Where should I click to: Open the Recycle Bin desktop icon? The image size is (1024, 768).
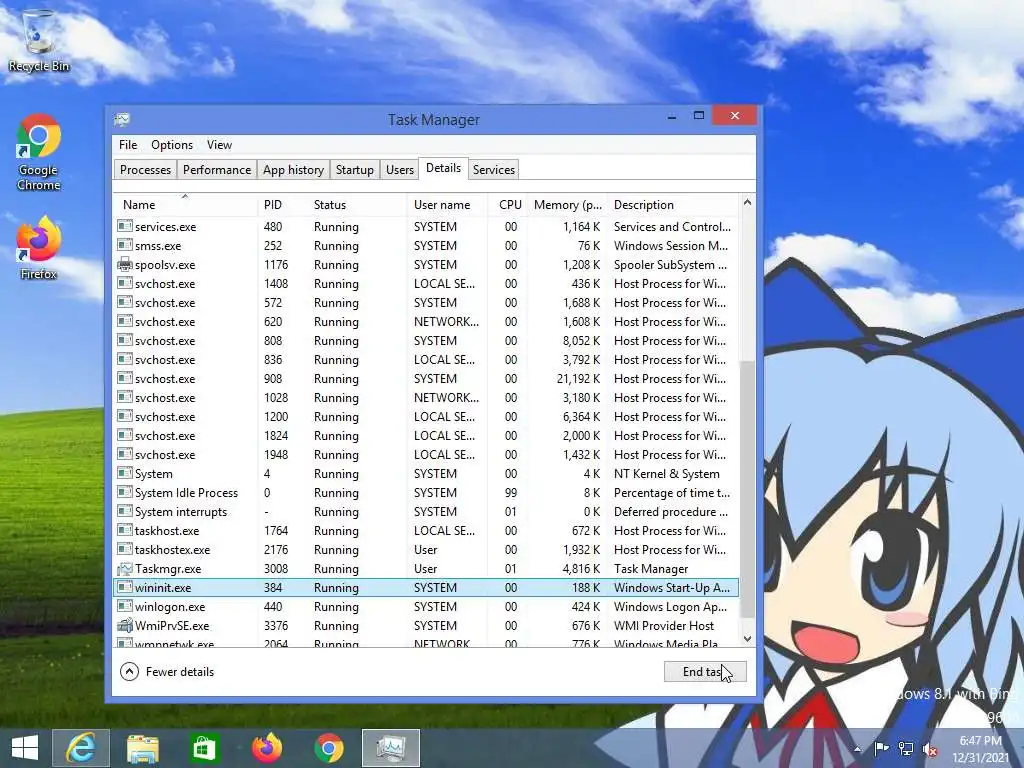[39, 40]
